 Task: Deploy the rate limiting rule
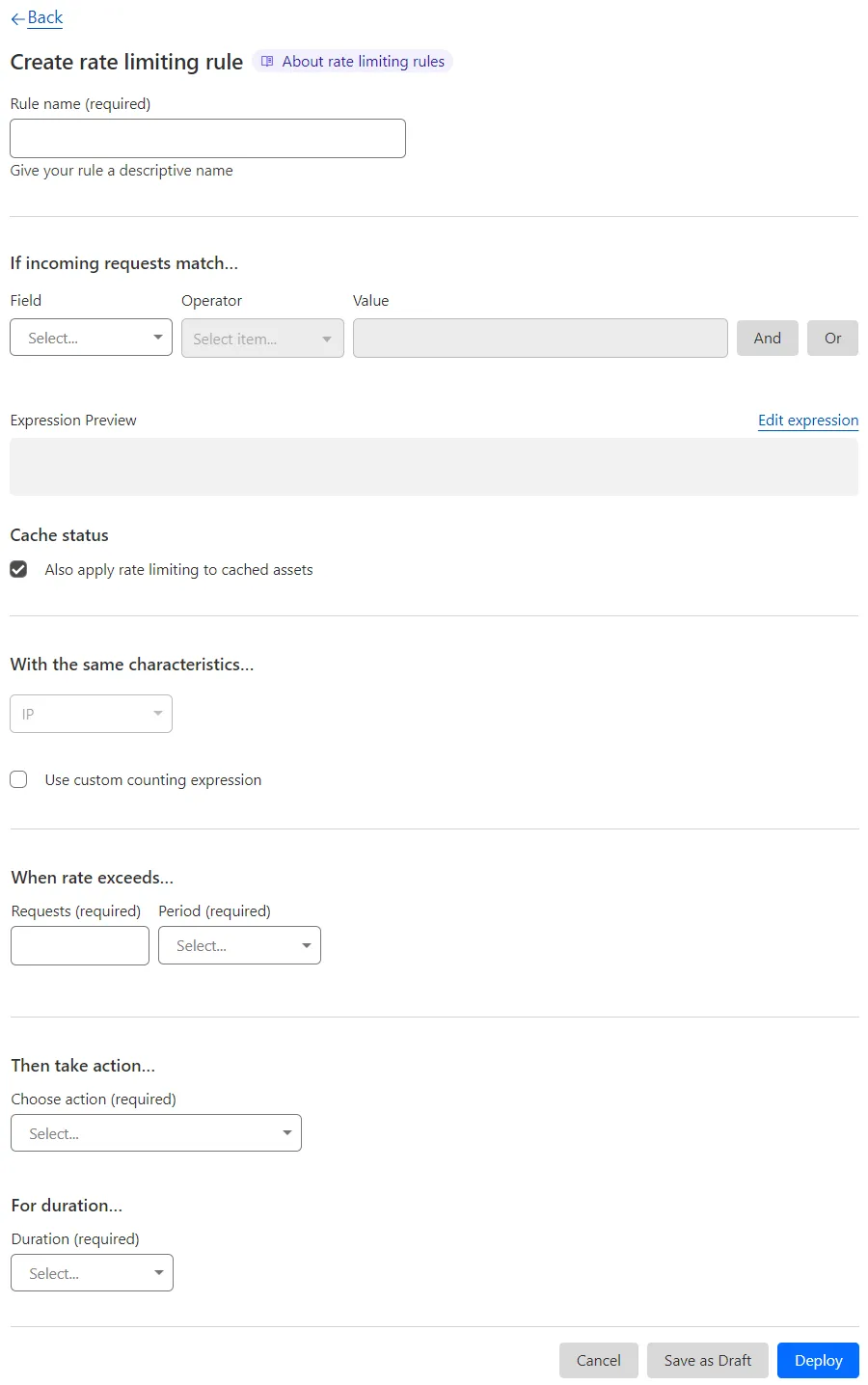click(817, 1360)
